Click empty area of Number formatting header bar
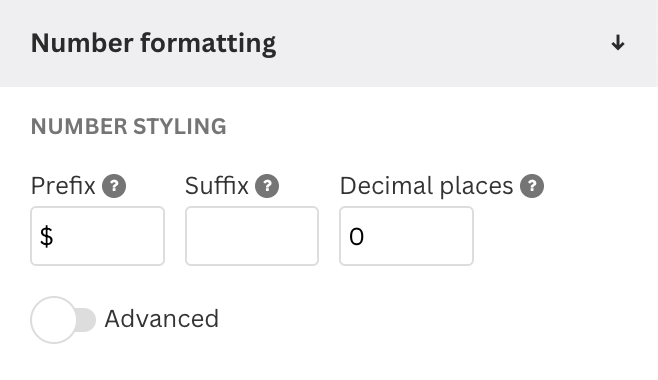 tap(441, 43)
